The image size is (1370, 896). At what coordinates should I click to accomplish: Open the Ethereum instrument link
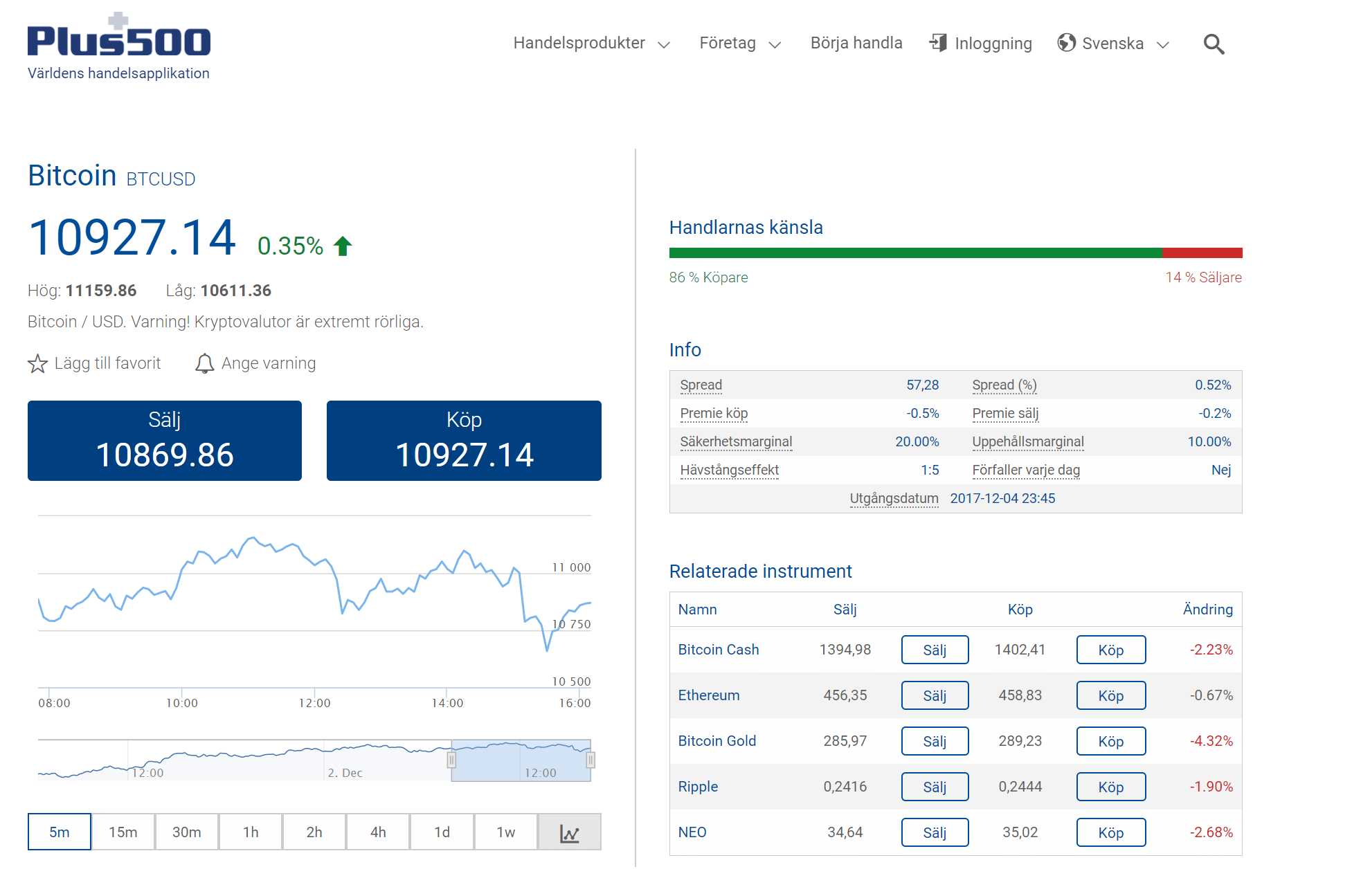(709, 695)
